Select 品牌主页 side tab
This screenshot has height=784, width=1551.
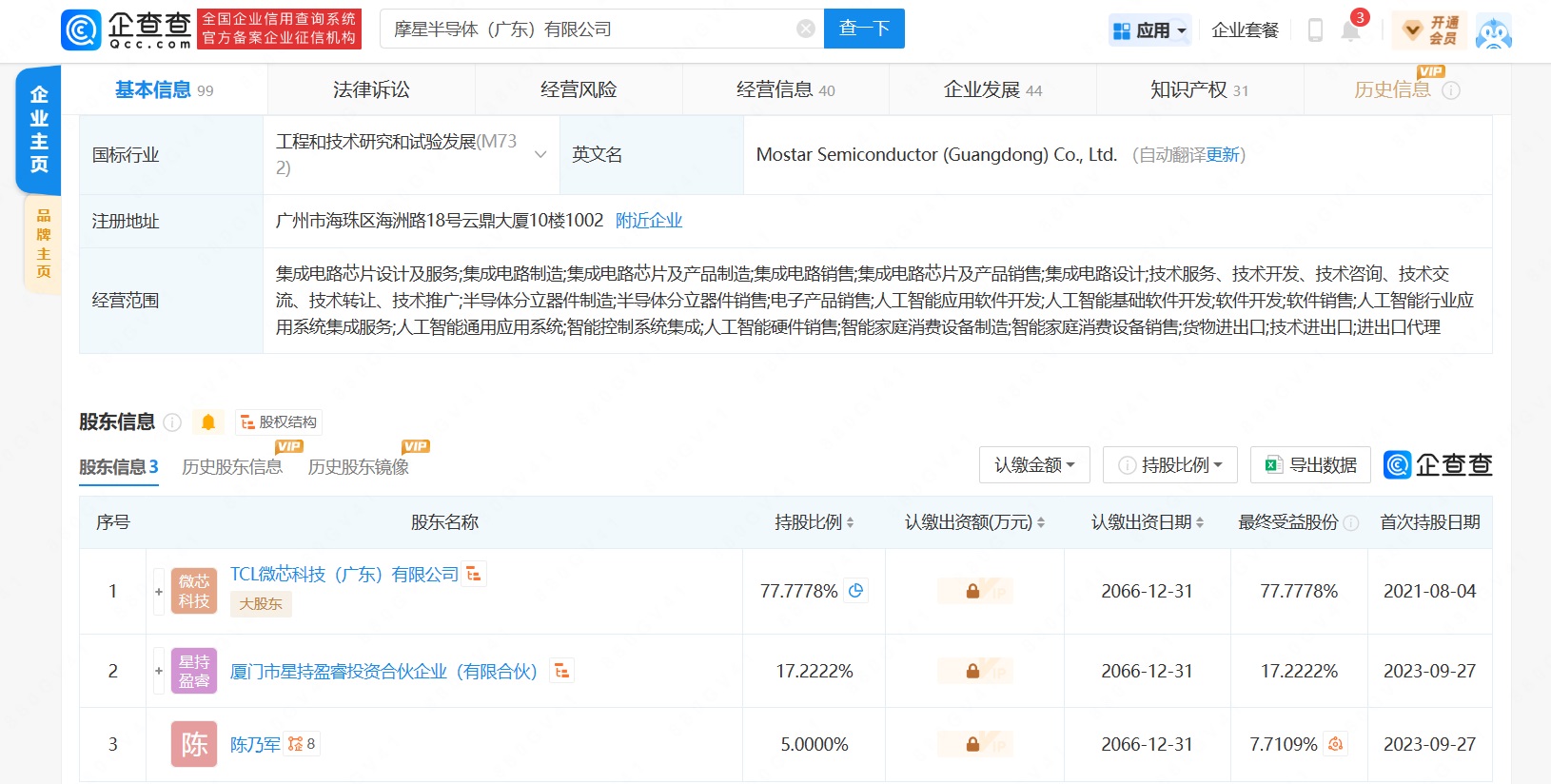pyautogui.click(x=43, y=243)
